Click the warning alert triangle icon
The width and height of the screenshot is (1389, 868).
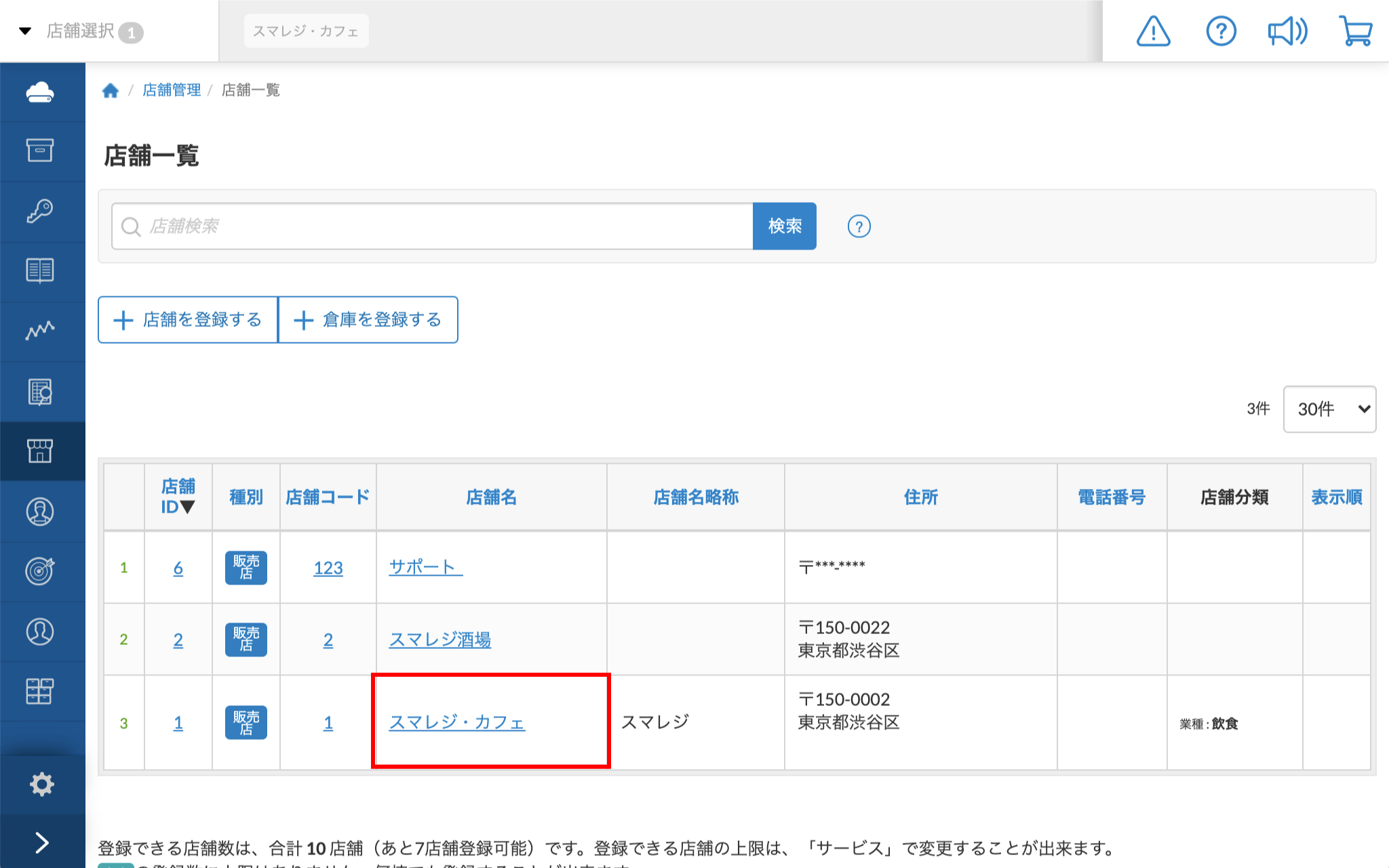click(1153, 31)
